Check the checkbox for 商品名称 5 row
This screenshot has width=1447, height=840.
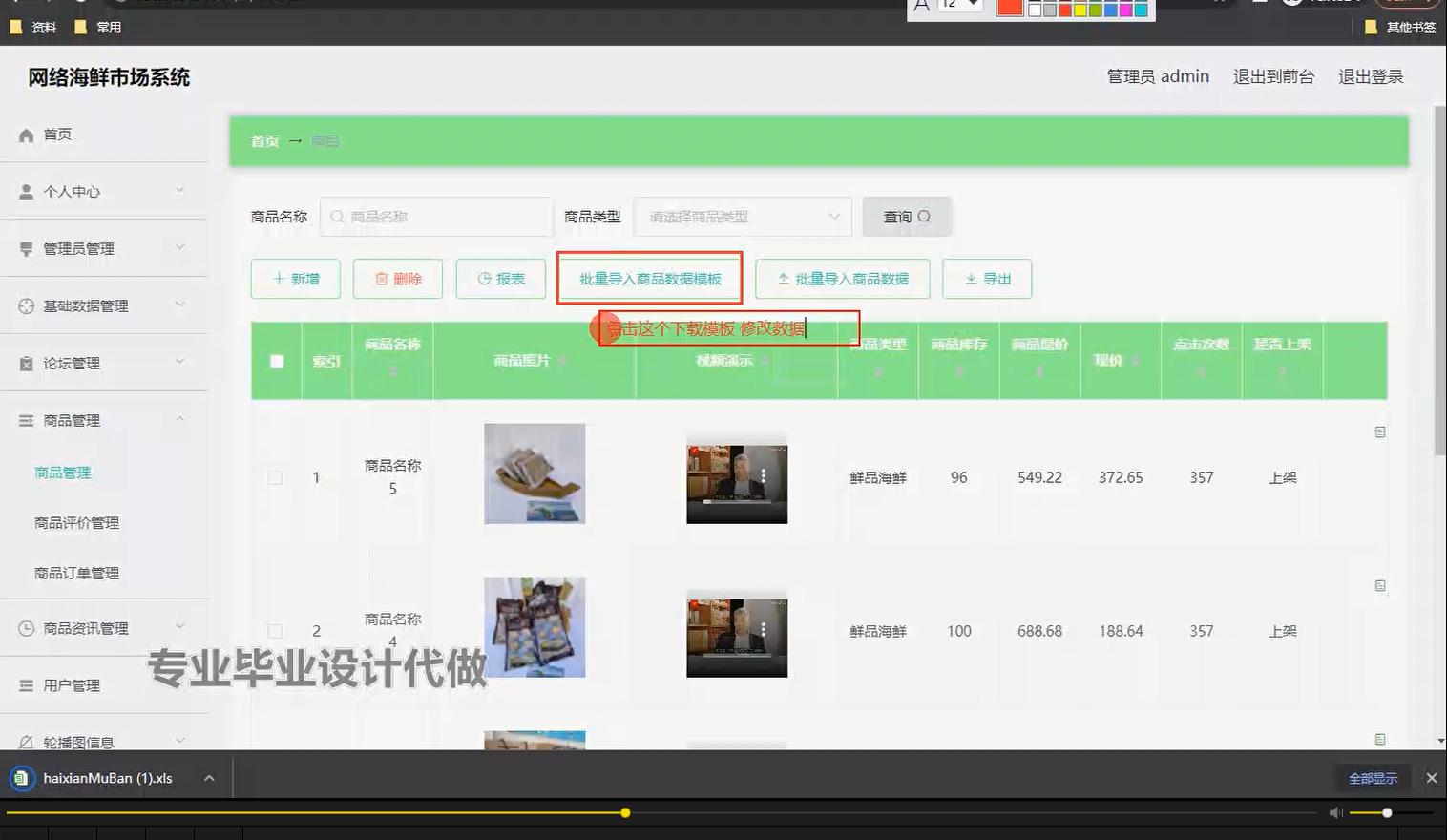point(275,477)
